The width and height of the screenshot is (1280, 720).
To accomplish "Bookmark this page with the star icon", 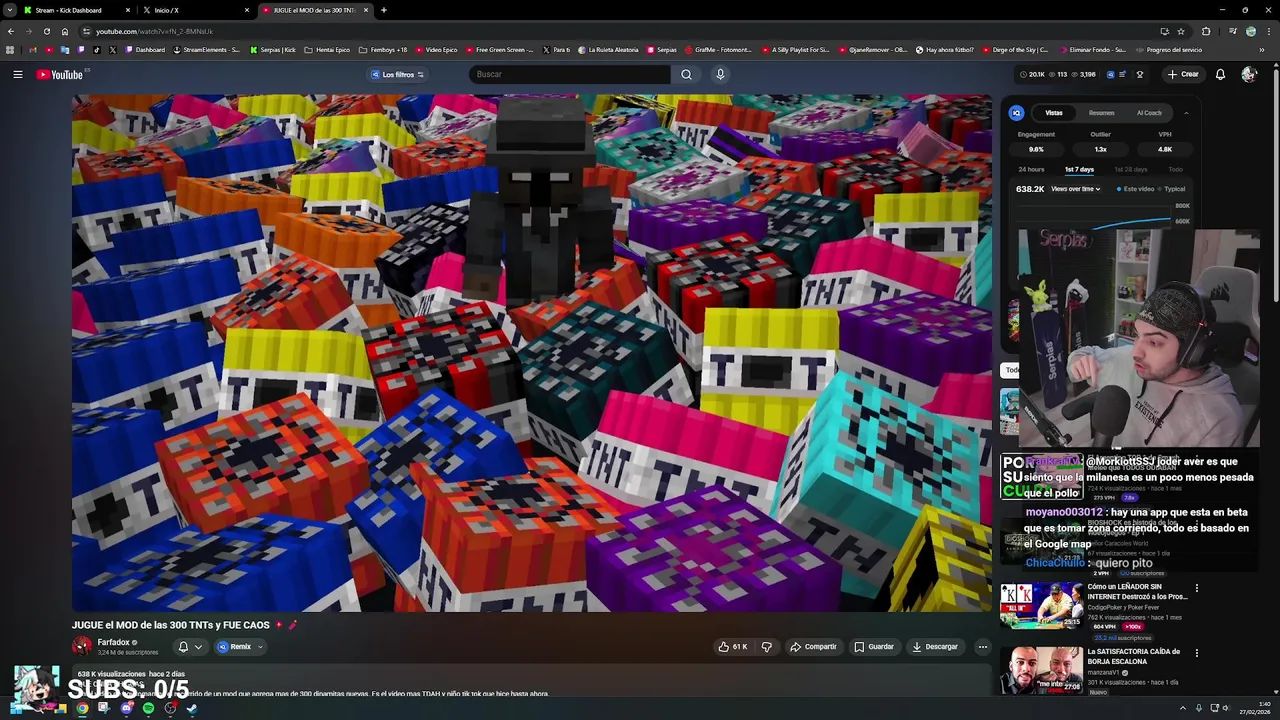I will pos(1181,31).
